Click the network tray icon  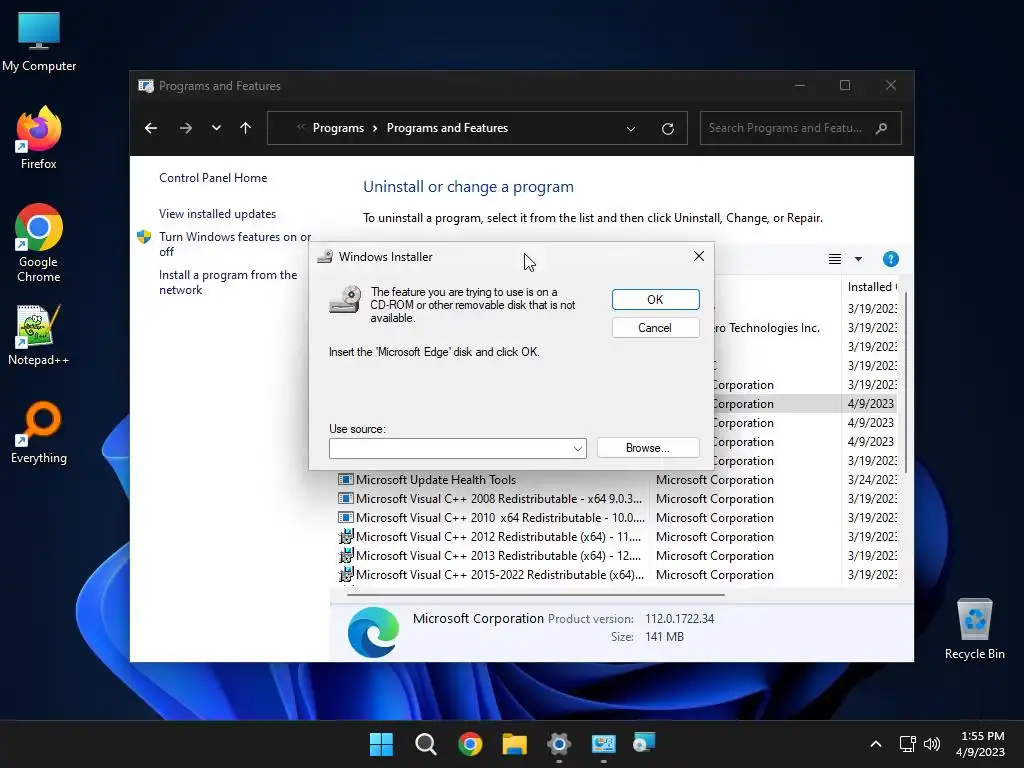(x=907, y=744)
